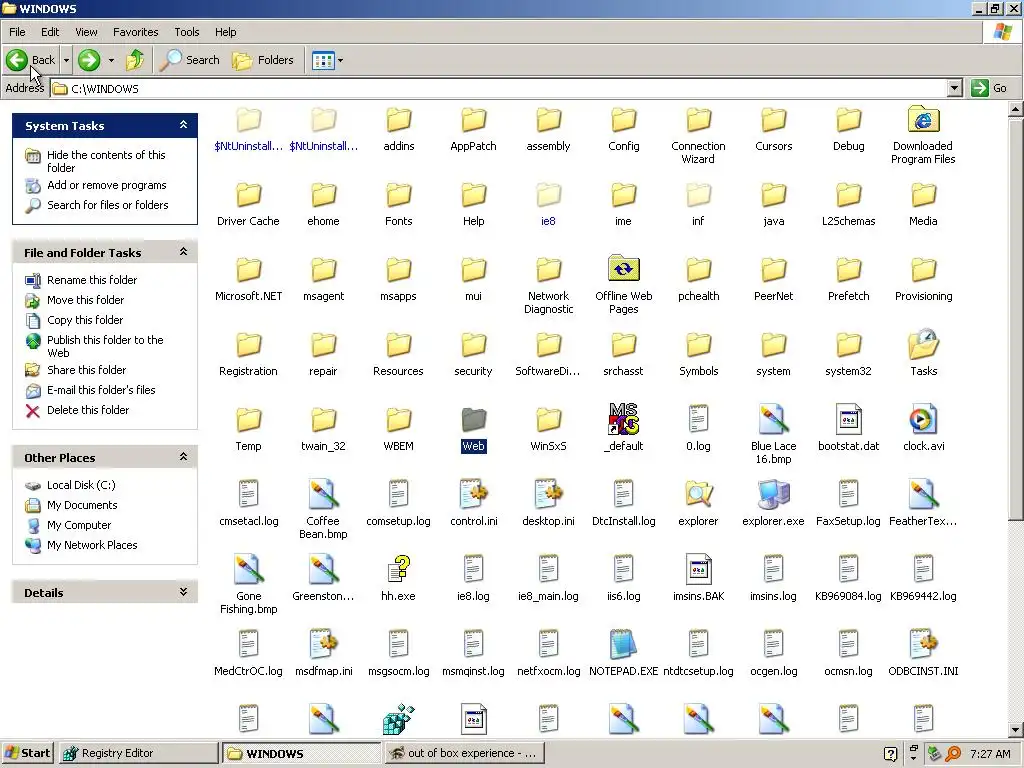Select the desktop.ini file icon
1024x768 pixels.
click(x=549, y=494)
